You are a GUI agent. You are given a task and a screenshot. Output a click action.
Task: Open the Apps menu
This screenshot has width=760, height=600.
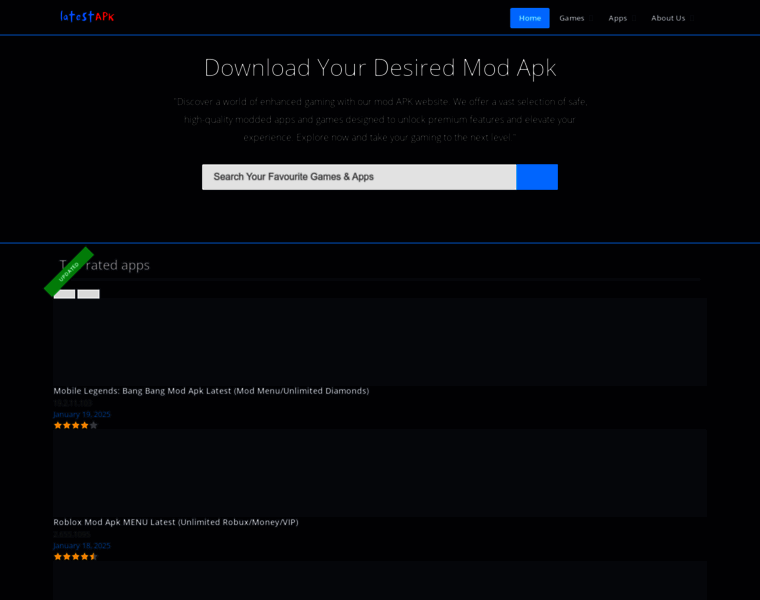click(x=618, y=18)
